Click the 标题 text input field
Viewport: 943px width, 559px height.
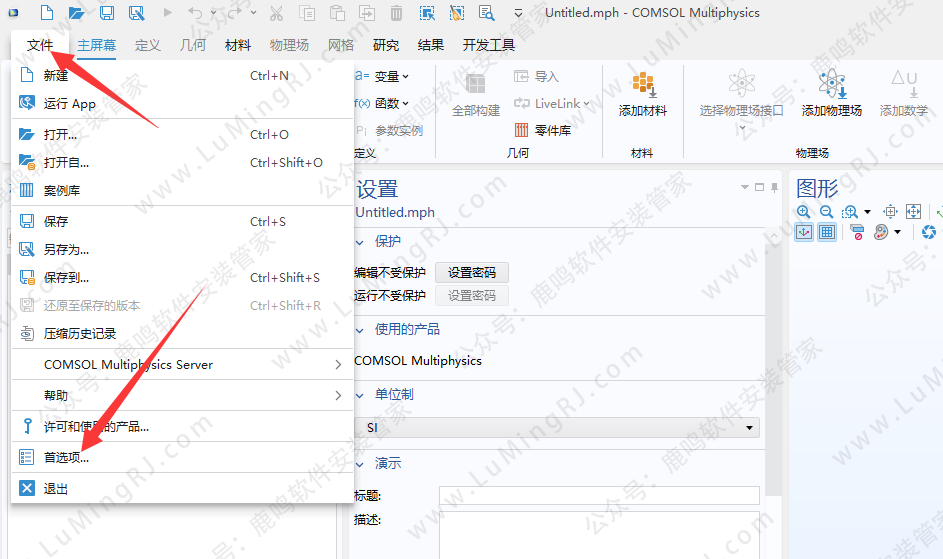click(599, 496)
